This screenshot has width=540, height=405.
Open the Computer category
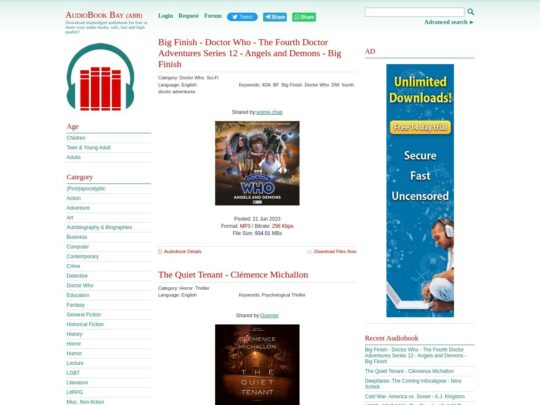click(77, 247)
